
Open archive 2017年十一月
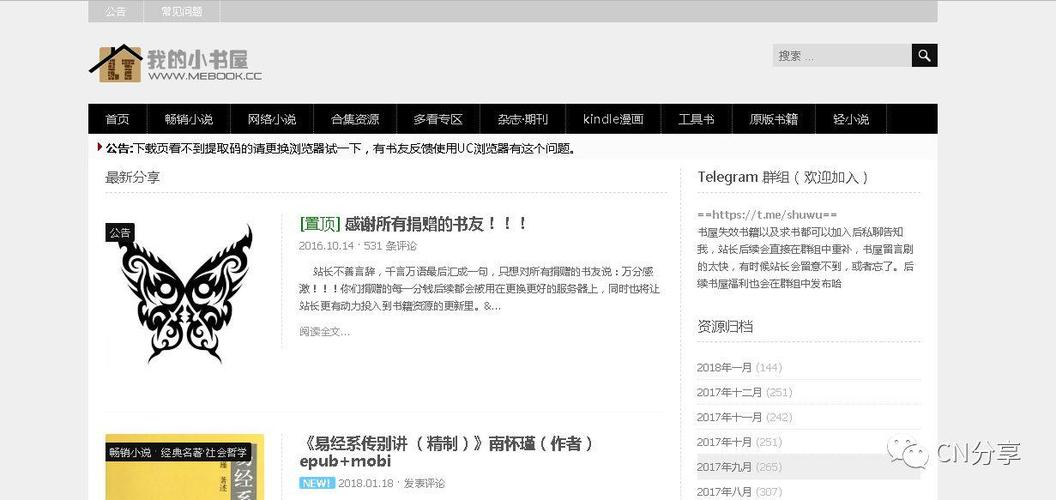click(729, 417)
